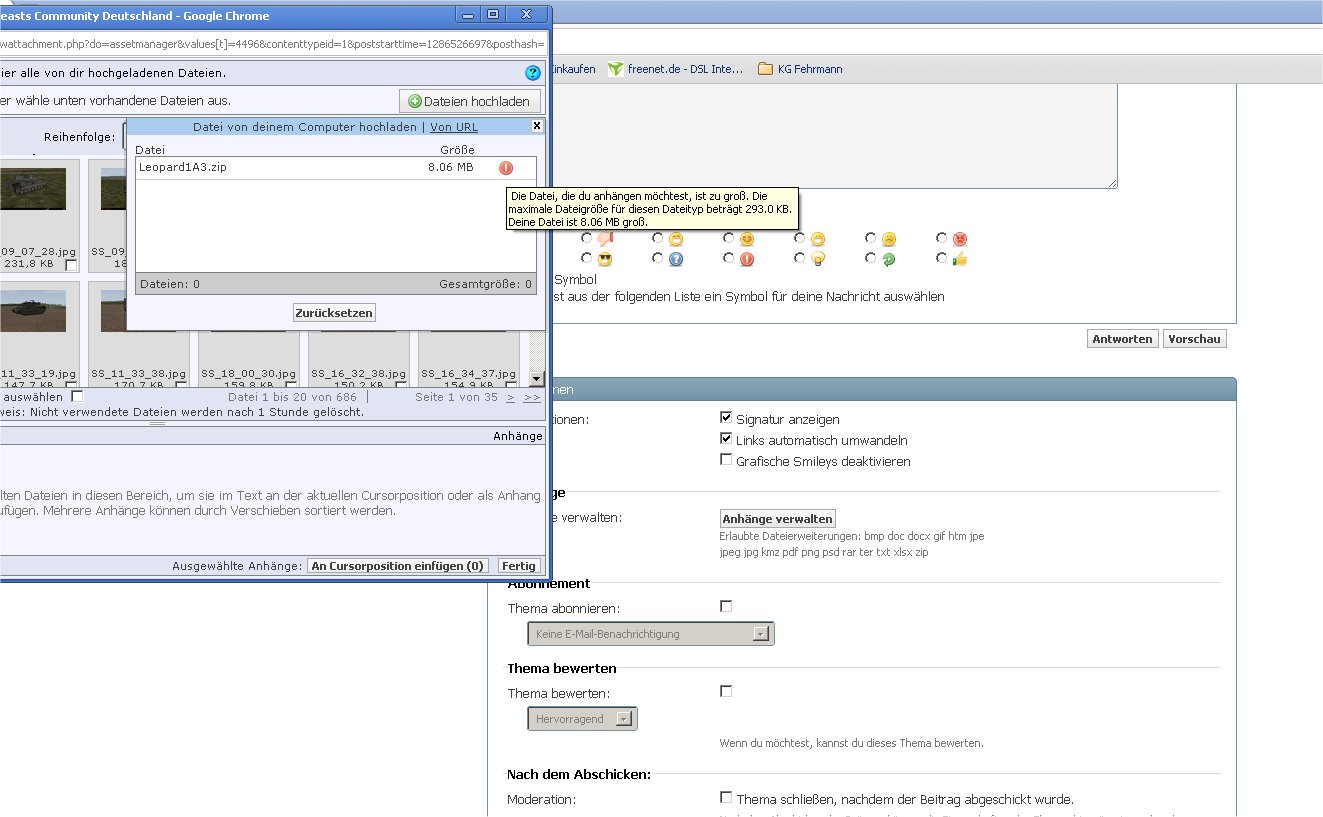1323x817 pixels.
Task: Open the Keine E-Mail-Benachrichtigung dropdown
Action: [650, 634]
